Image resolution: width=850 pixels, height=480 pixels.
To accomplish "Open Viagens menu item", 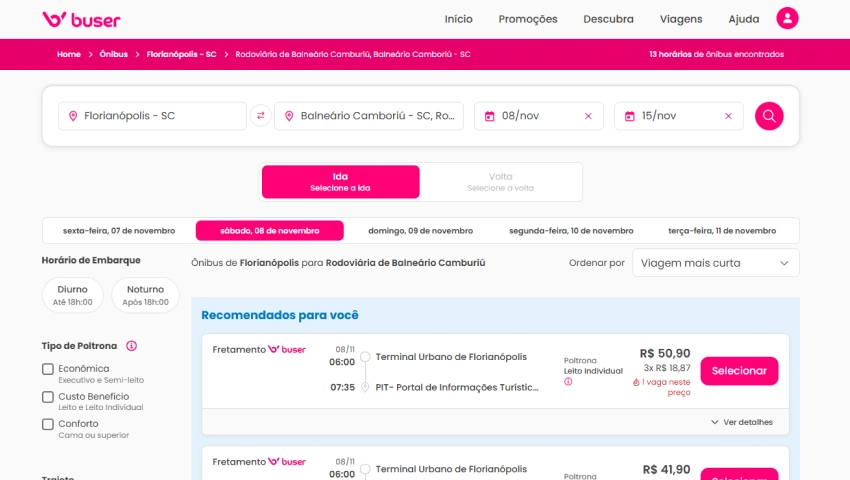I will click(x=681, y=19).
